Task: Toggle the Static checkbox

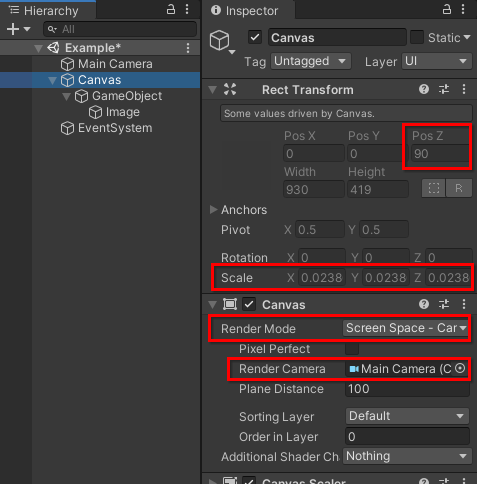Action: point(417,37)
